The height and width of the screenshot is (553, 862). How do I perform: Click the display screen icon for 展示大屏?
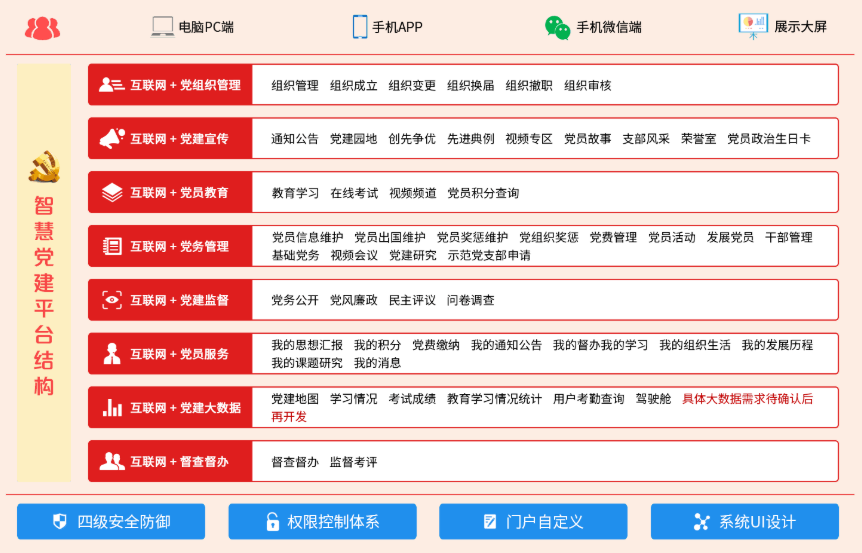pyautogui.click(x=753, y=26)
